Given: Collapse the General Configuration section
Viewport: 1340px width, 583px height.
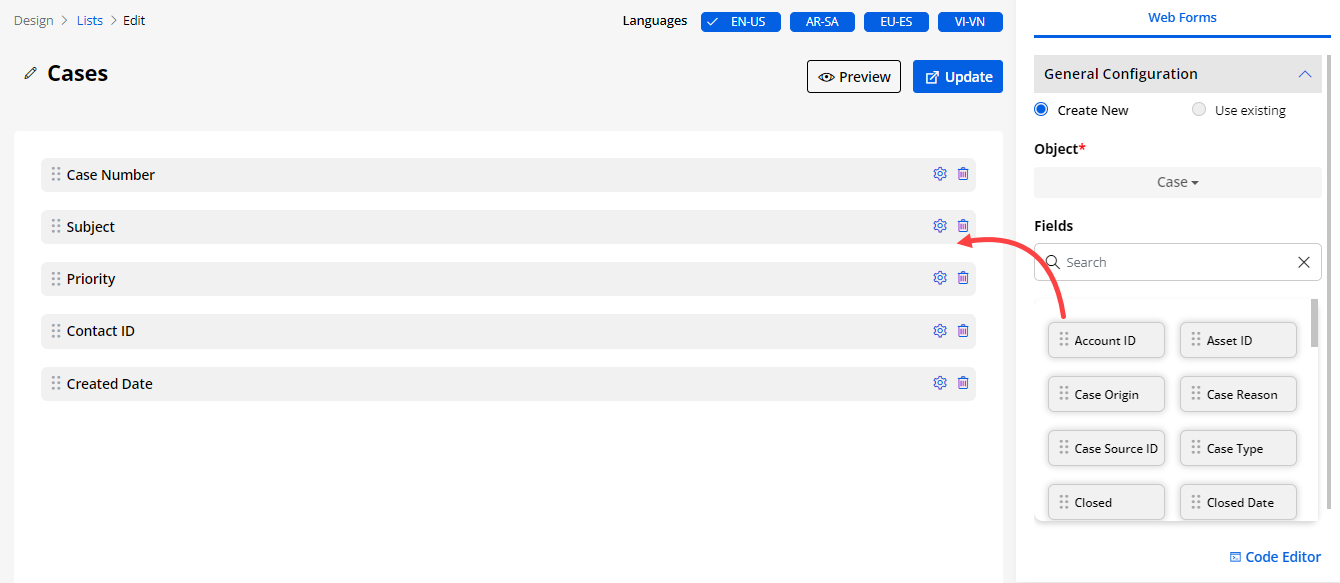Looking at the screenshot, I should 1303,74.
